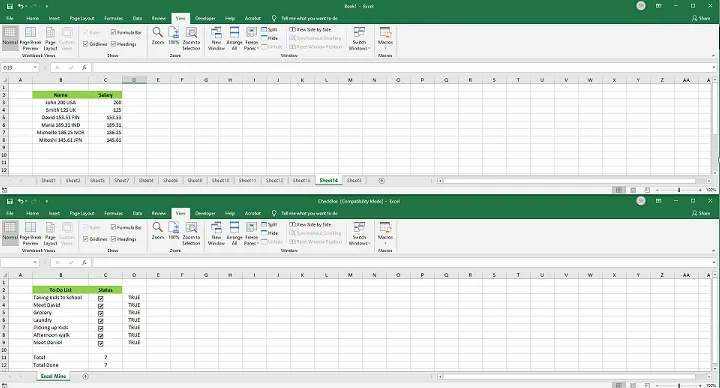Viewport: 720px width, 388px height.
Task: Open the Formulas tab in Book1 window
Action: click(113, 18)
